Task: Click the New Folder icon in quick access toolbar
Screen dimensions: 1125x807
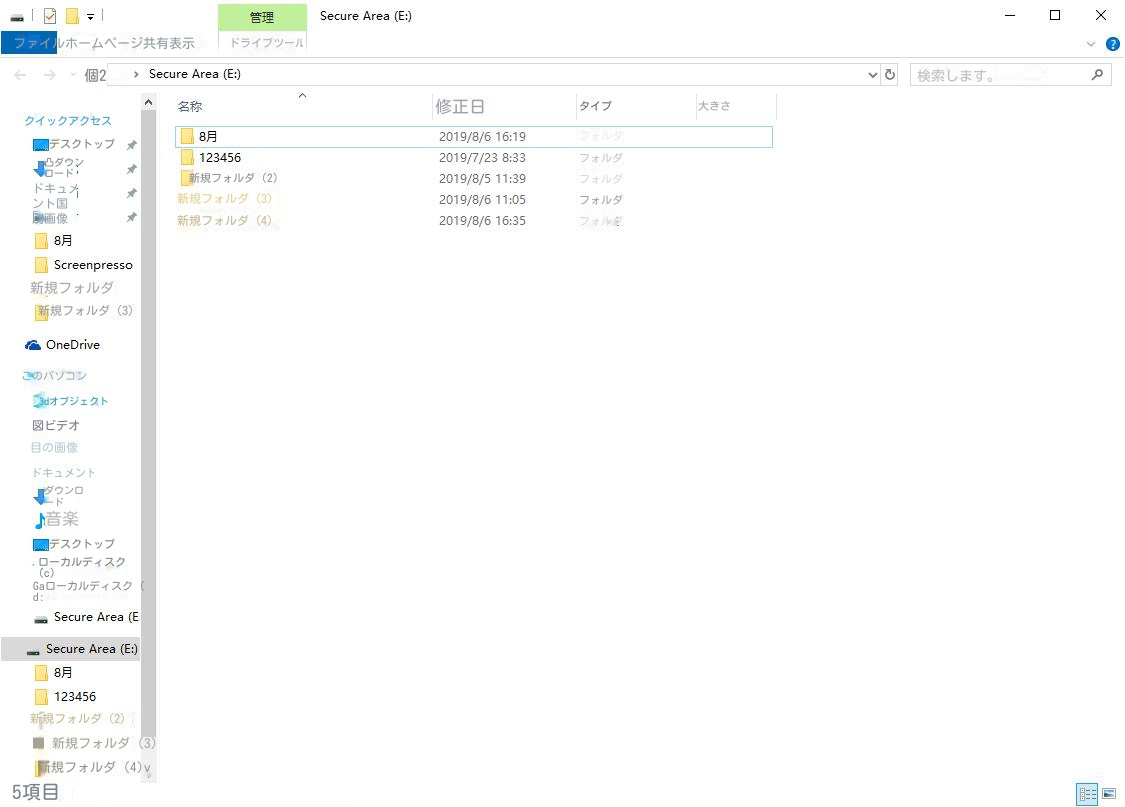Action: [x=72, y=16]
